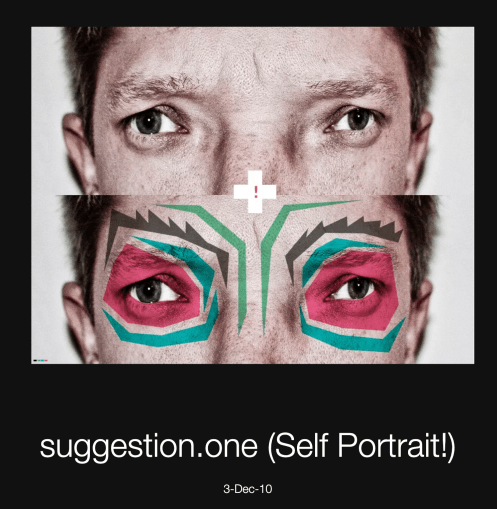The height and width of the screenshot is (509, 497).
Task: Click the right eye in the upper photo
Action: click(x=353, y=120)
